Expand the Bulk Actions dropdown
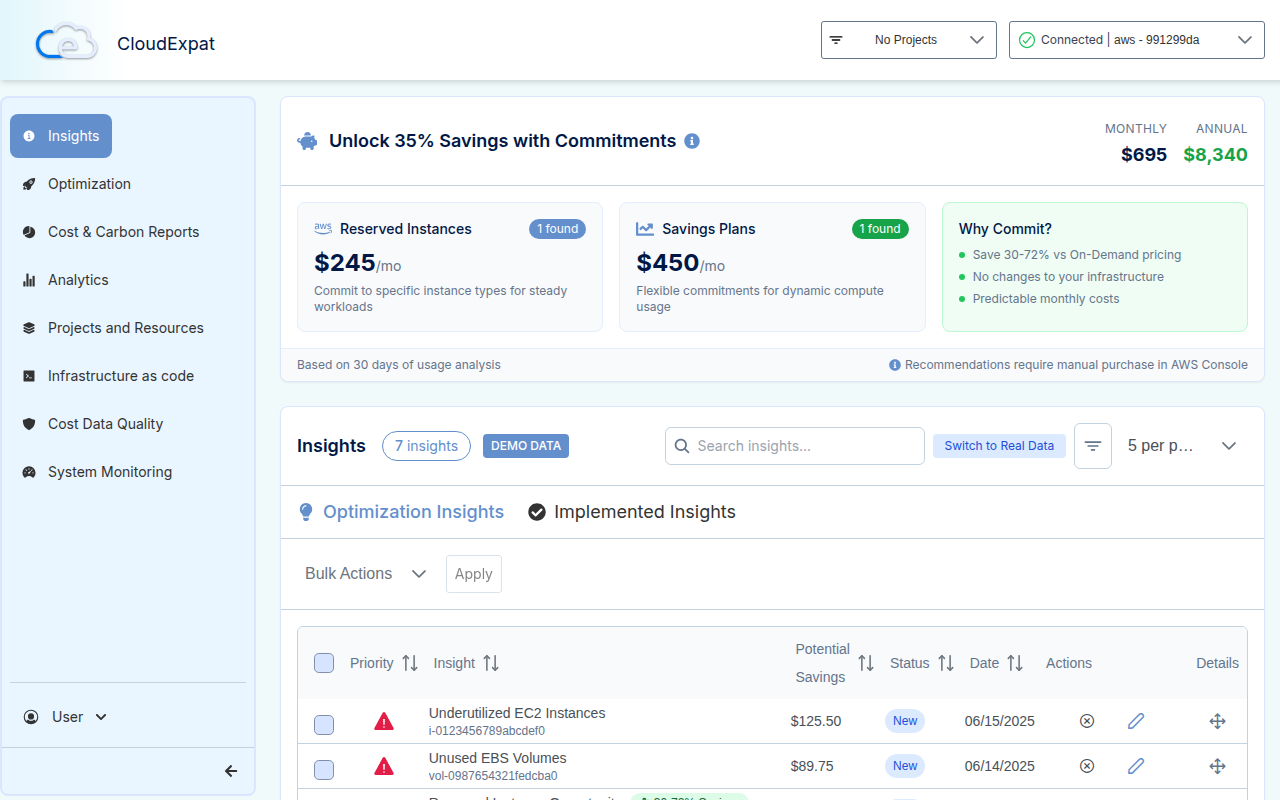1280x800 pixels. pyautogui.click(x=365, y=573)
